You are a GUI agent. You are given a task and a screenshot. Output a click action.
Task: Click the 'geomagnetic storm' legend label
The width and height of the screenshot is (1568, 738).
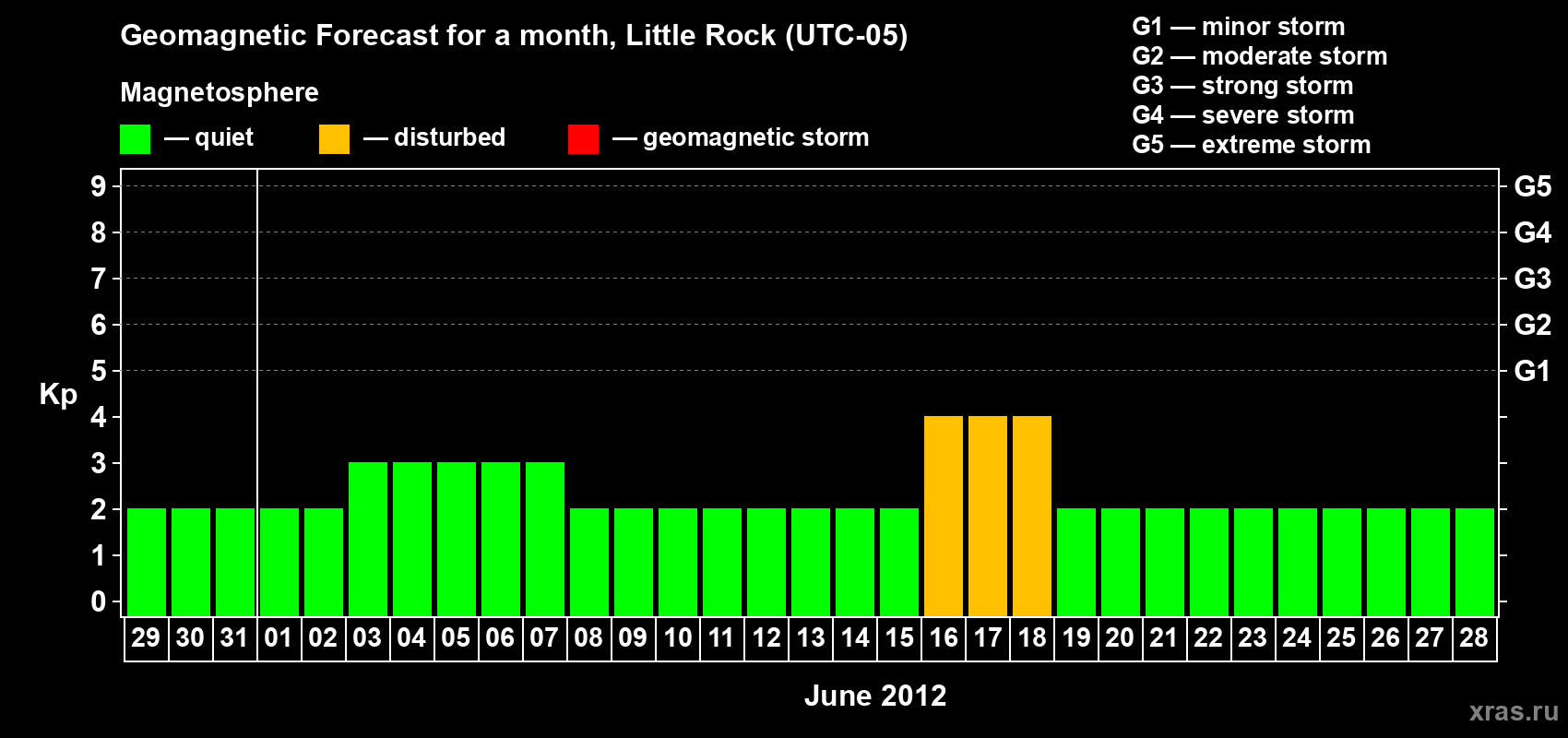point(755,137)
